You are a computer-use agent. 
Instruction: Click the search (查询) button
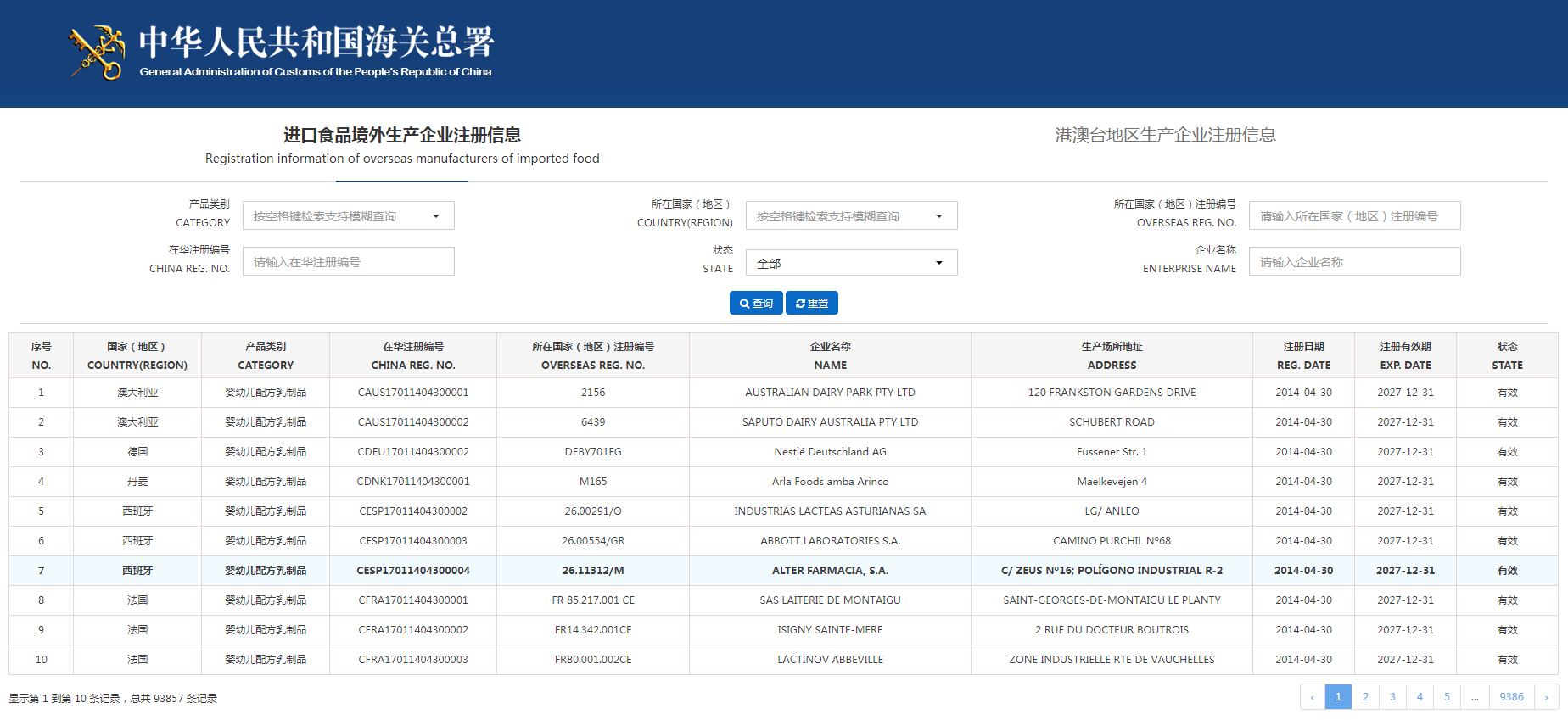coord(755,303)
